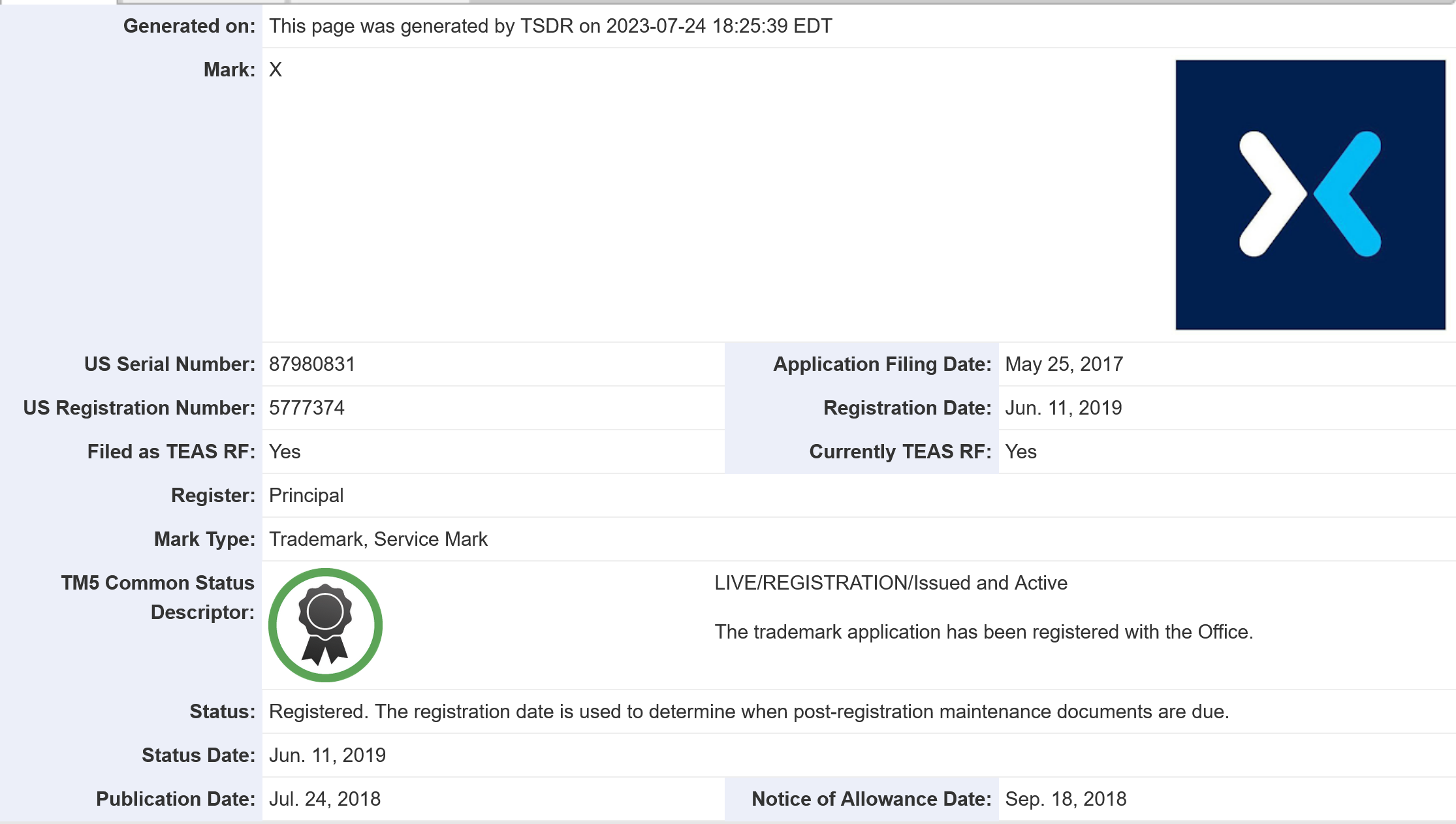Image resolution: width=1456 pixels, height=824 pixels.
Task: Click the Mark Type value Trademark, Service Mark
Action: [x=378, y=539]
